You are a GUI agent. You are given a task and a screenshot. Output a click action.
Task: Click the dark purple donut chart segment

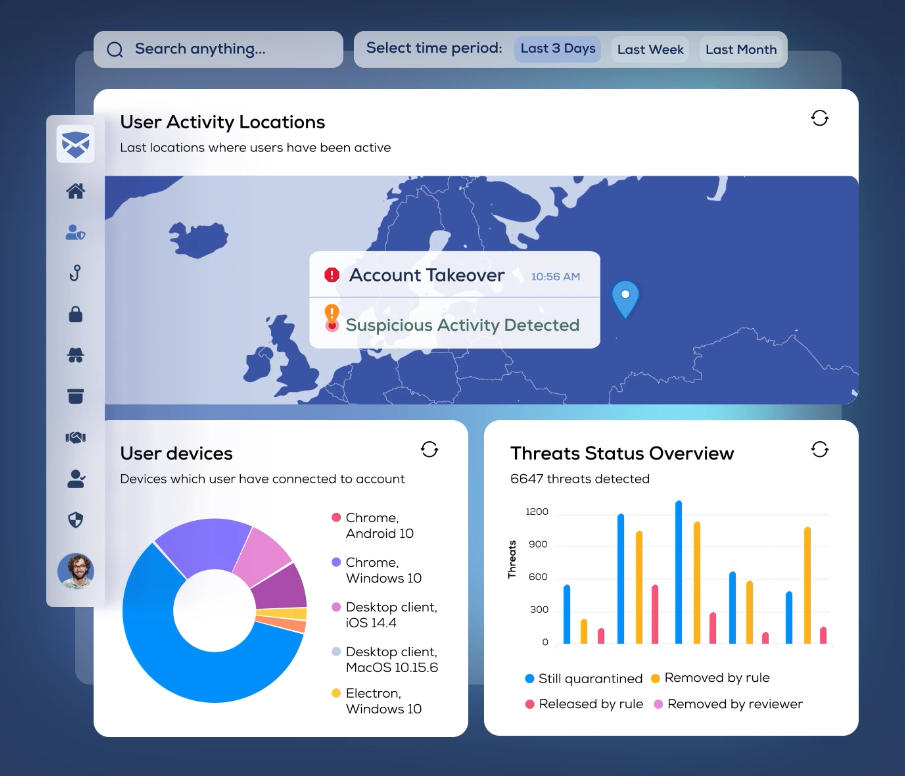click(x=283, y=589)
